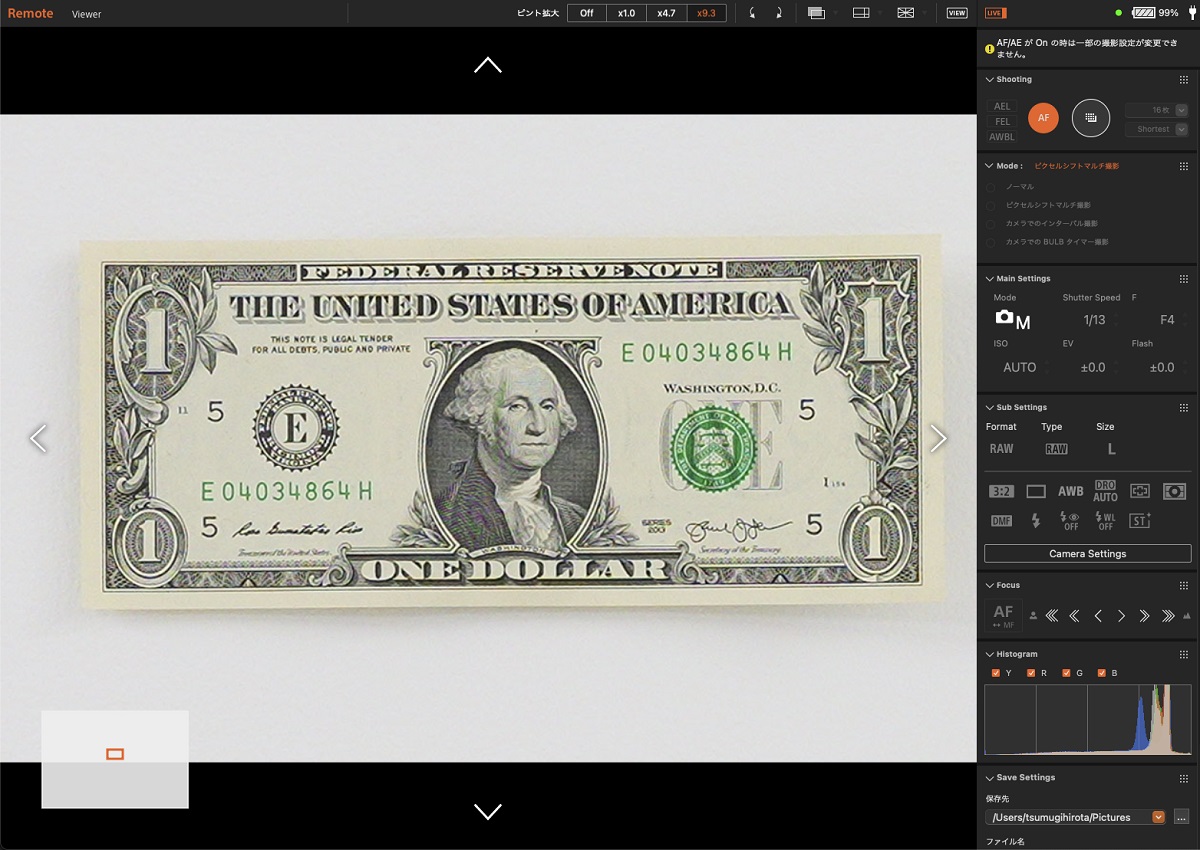Pan the magnified view right
1200x850 pixels.
(x=938, y=438)
